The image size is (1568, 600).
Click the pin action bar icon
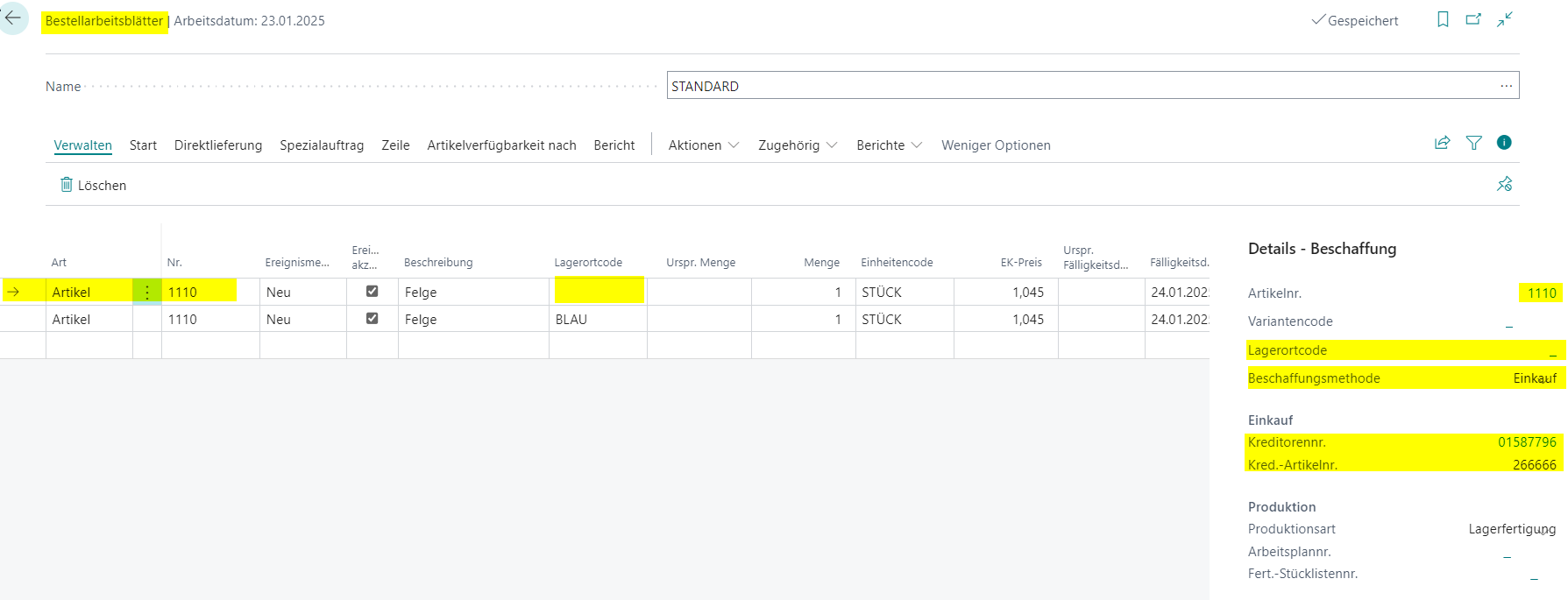[x=1504, y=184]
